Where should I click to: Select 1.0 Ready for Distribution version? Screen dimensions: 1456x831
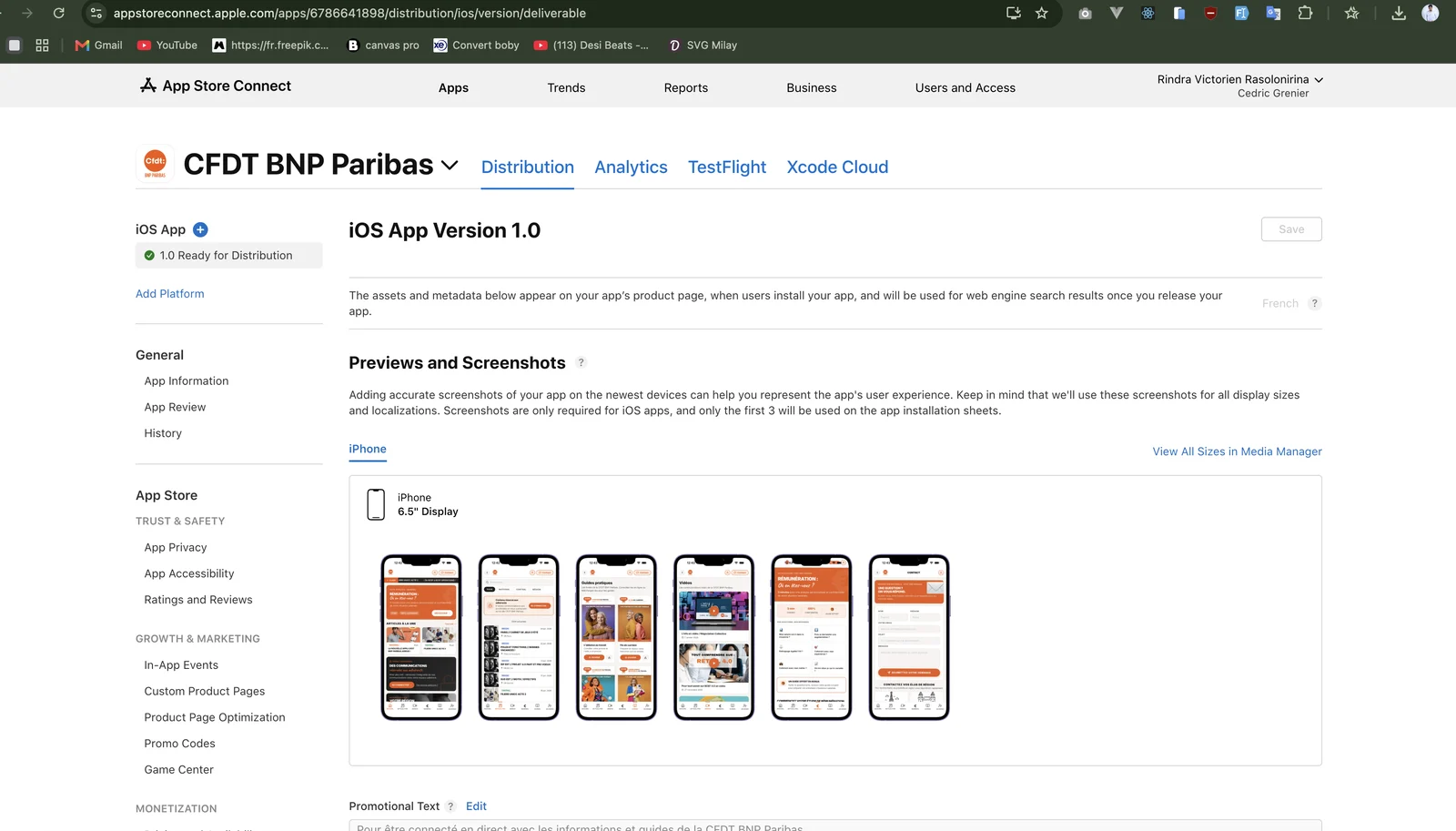click(x=229, y=255)
